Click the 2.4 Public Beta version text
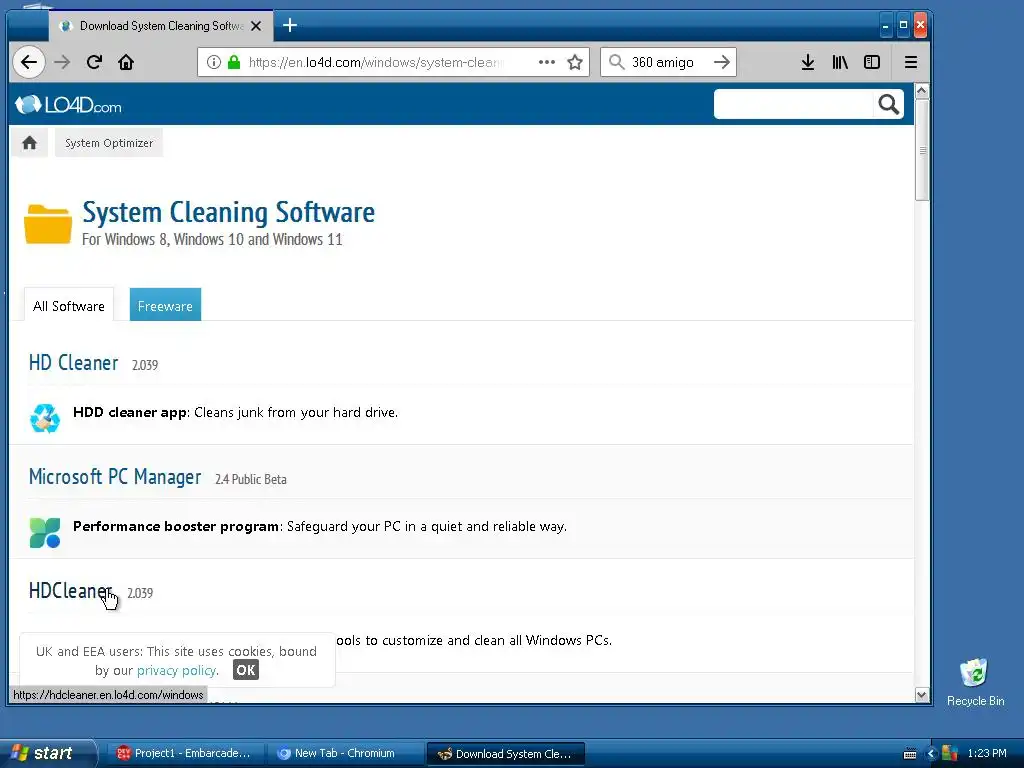Viewport: 1024px width, 768px height. point(251,479)
